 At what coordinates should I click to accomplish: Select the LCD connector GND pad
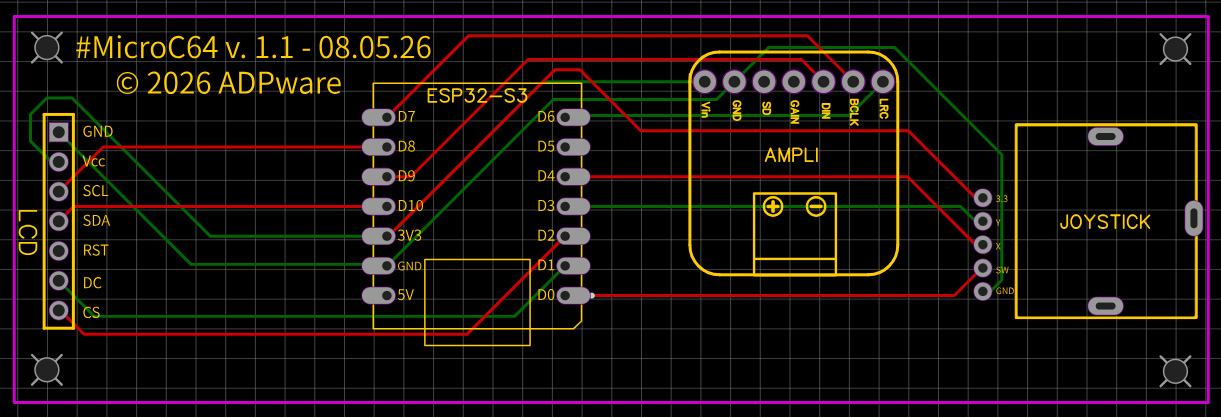(59, 131)
